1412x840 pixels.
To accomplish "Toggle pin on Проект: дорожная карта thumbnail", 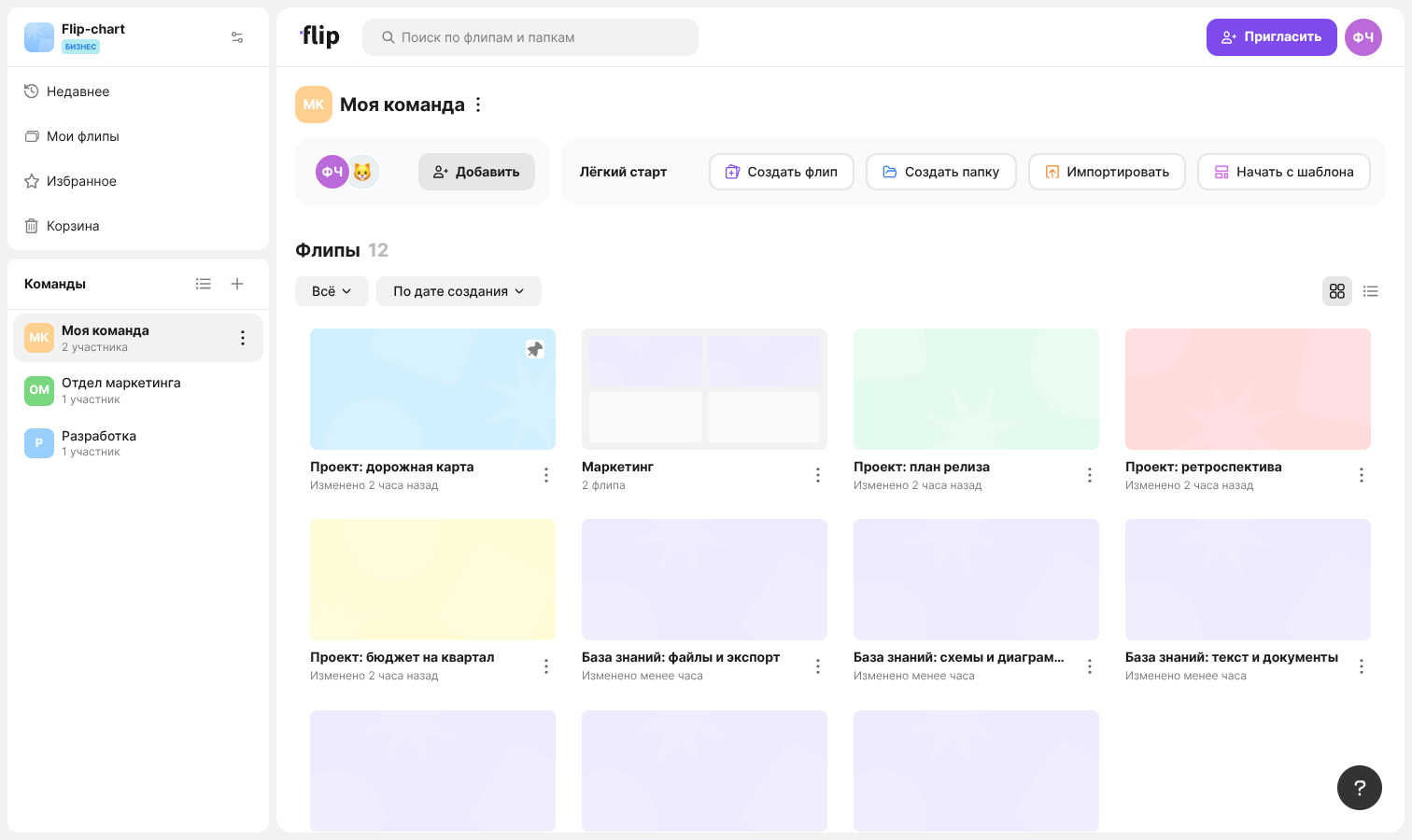I will click(x=535, y=349).
